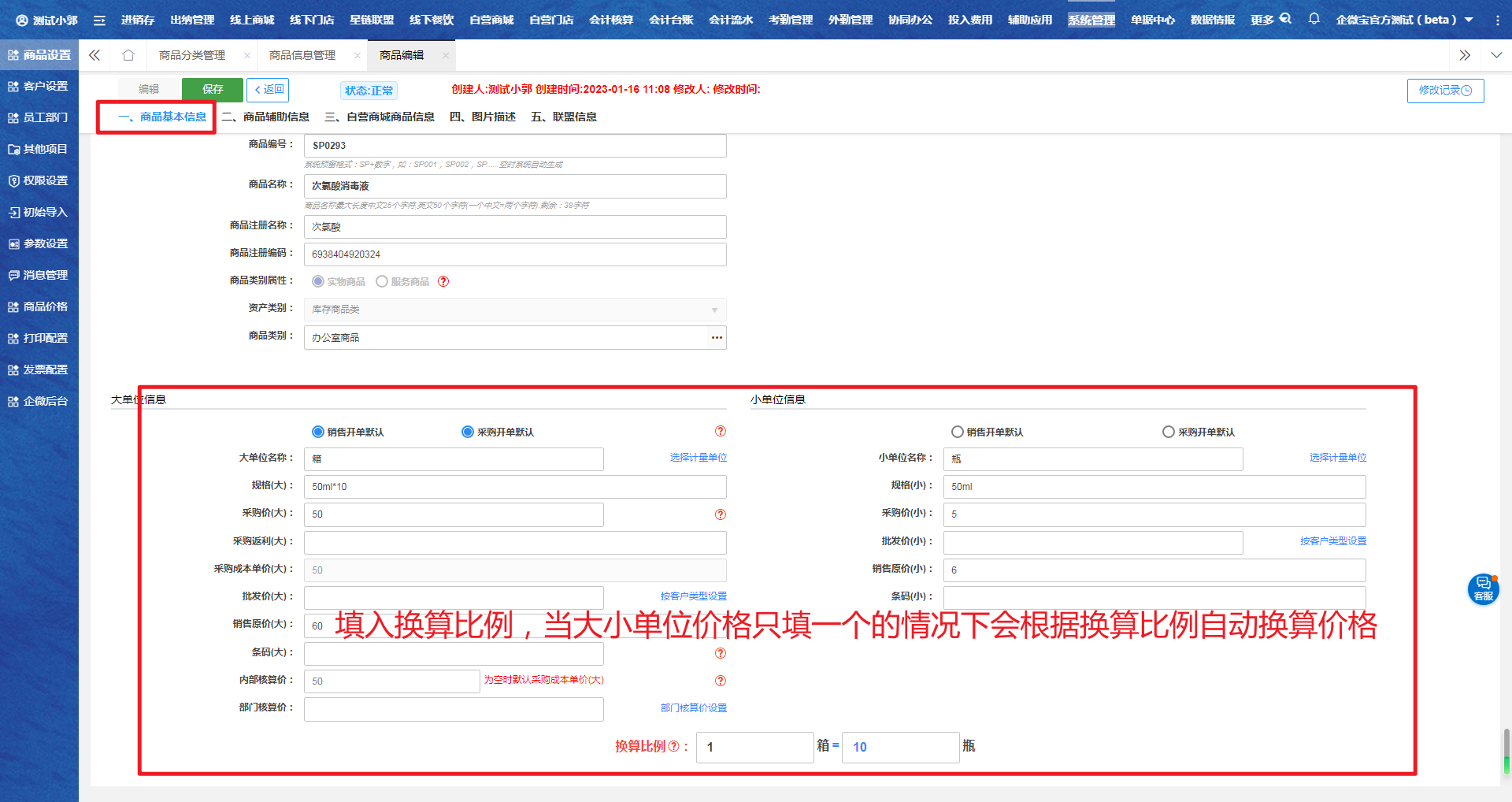Viewport: 1512px width, 802px height.
Task: Click the notification bell icon
Action: pyautogui.click(x=1314, y=19)
